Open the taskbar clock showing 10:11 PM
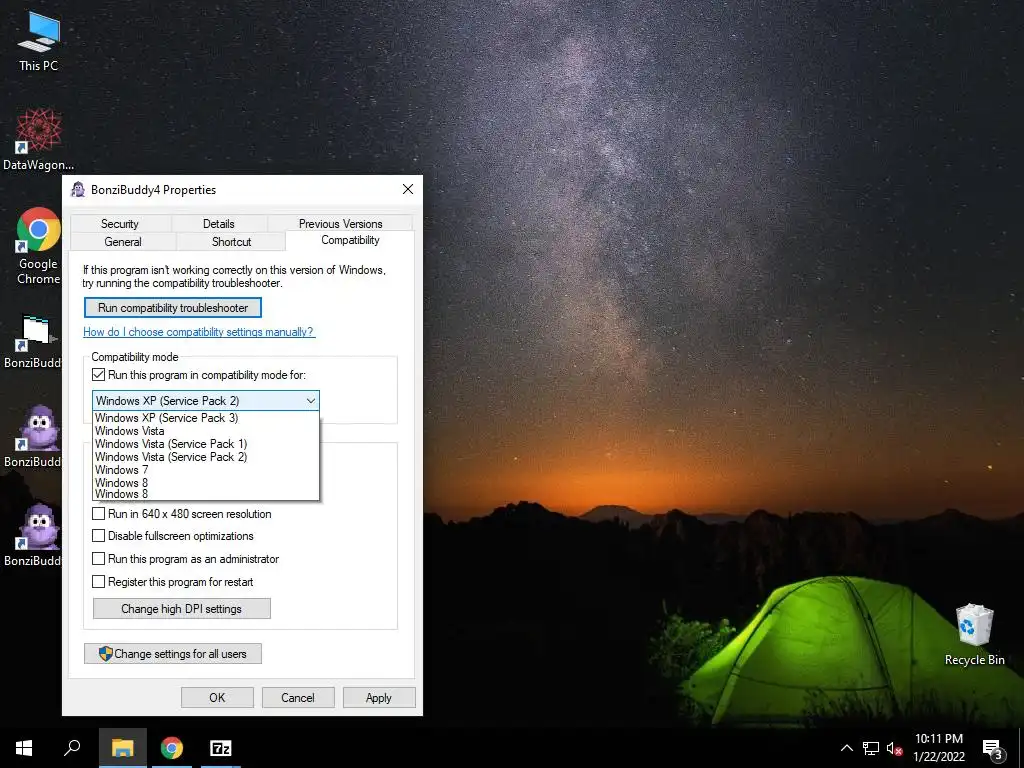 point(938,748)
